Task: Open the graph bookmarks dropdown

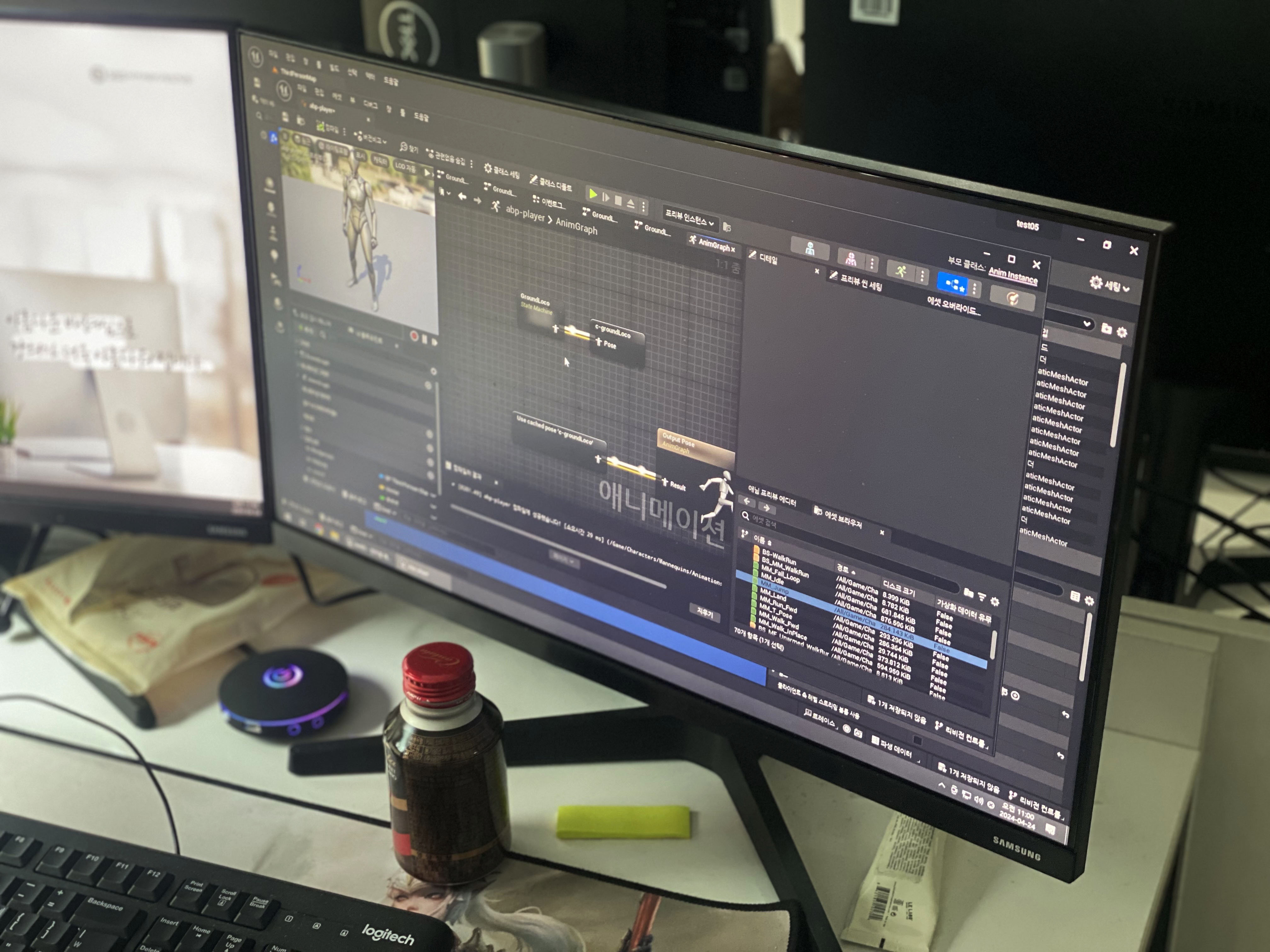Action: [444, 193]
